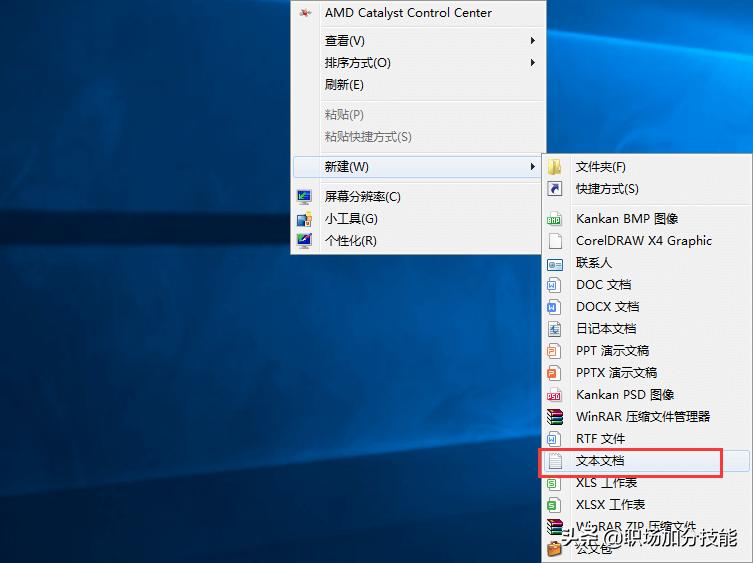Click the briefcase icon at menu bottom
The height and width of the screenshot is (563, 753).
point(554,549)
